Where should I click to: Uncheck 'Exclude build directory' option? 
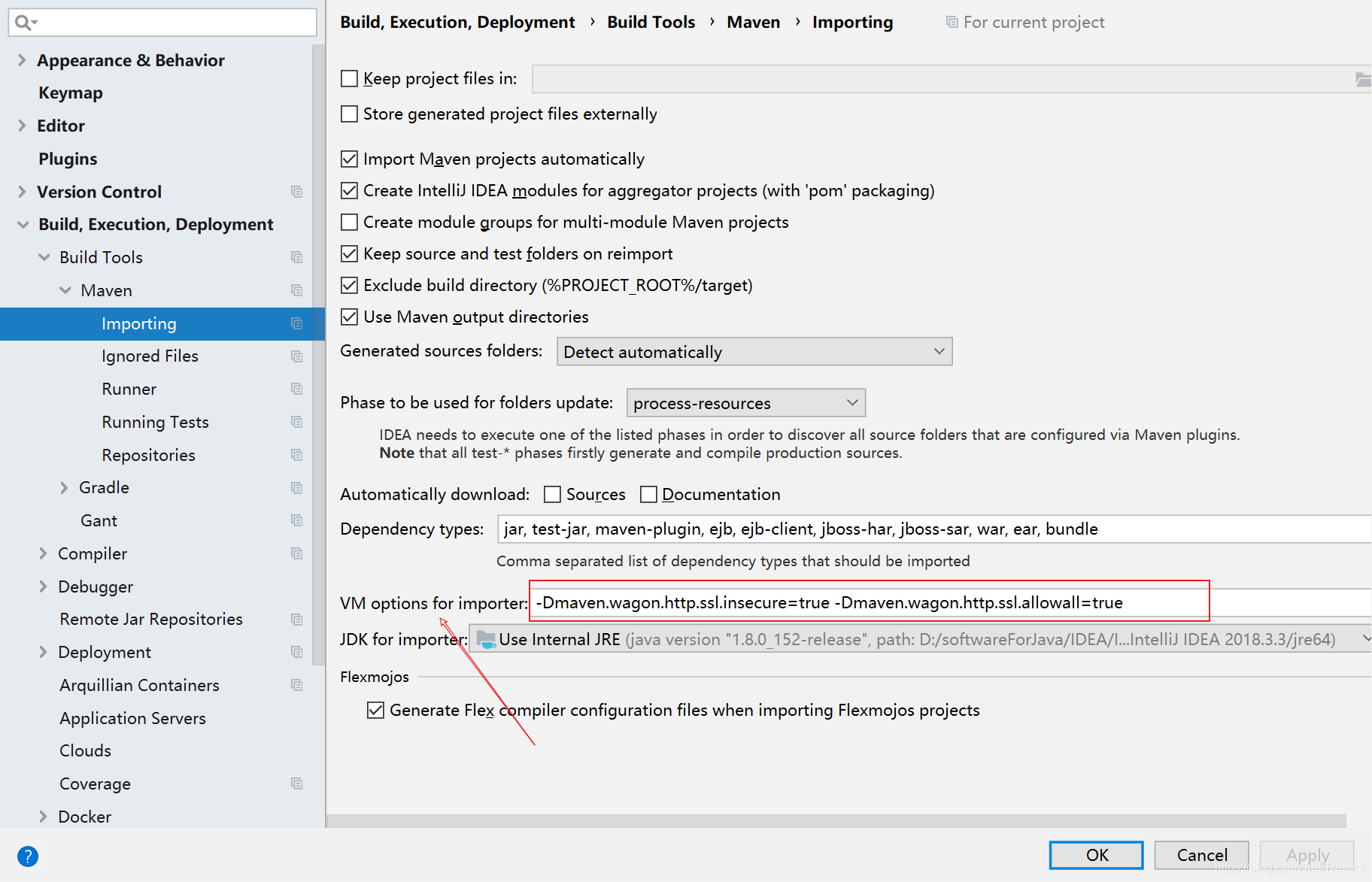click(349, 285)
